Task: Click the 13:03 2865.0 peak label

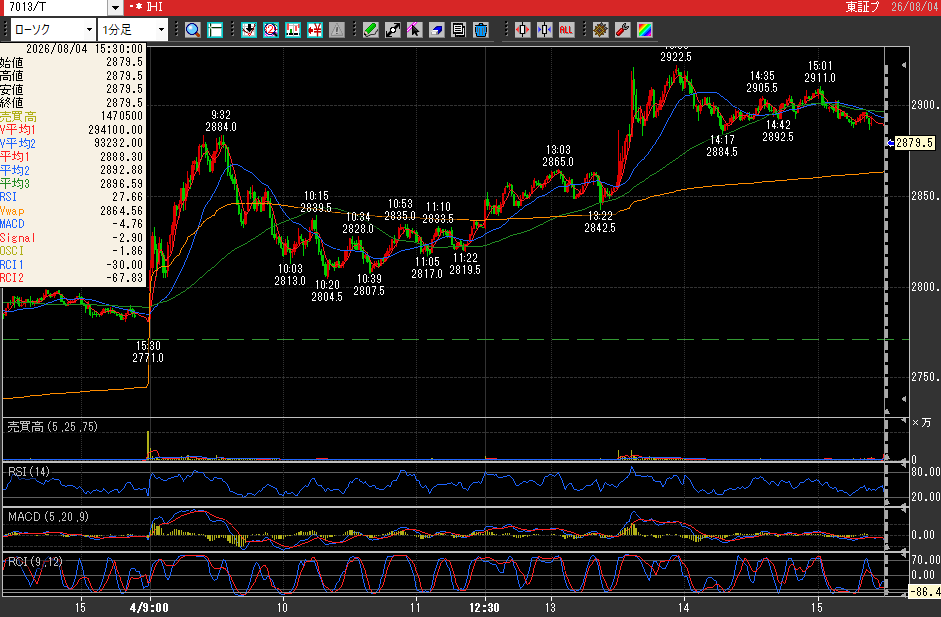Action: point(558,155)
